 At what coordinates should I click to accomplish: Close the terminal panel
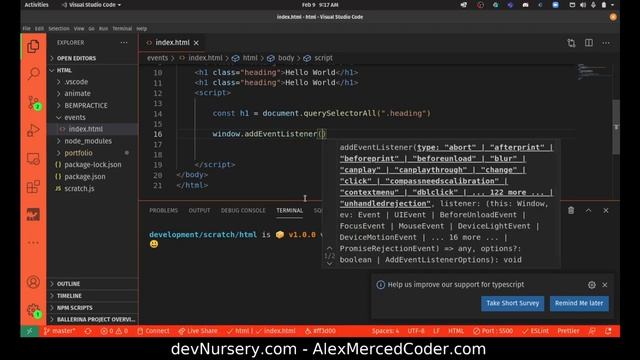pyautogui.click(x=606, y=210)
